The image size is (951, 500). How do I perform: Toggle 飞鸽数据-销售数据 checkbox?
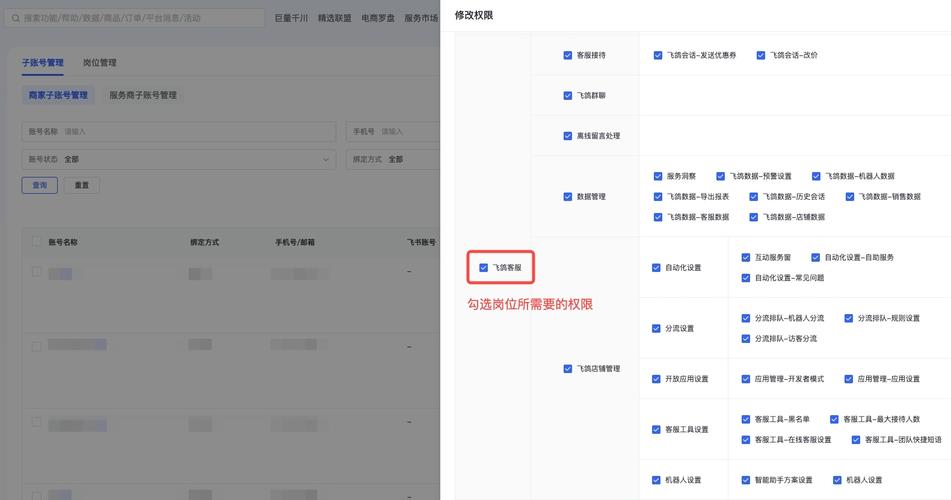pyautogui.click(x=850, y=197)
